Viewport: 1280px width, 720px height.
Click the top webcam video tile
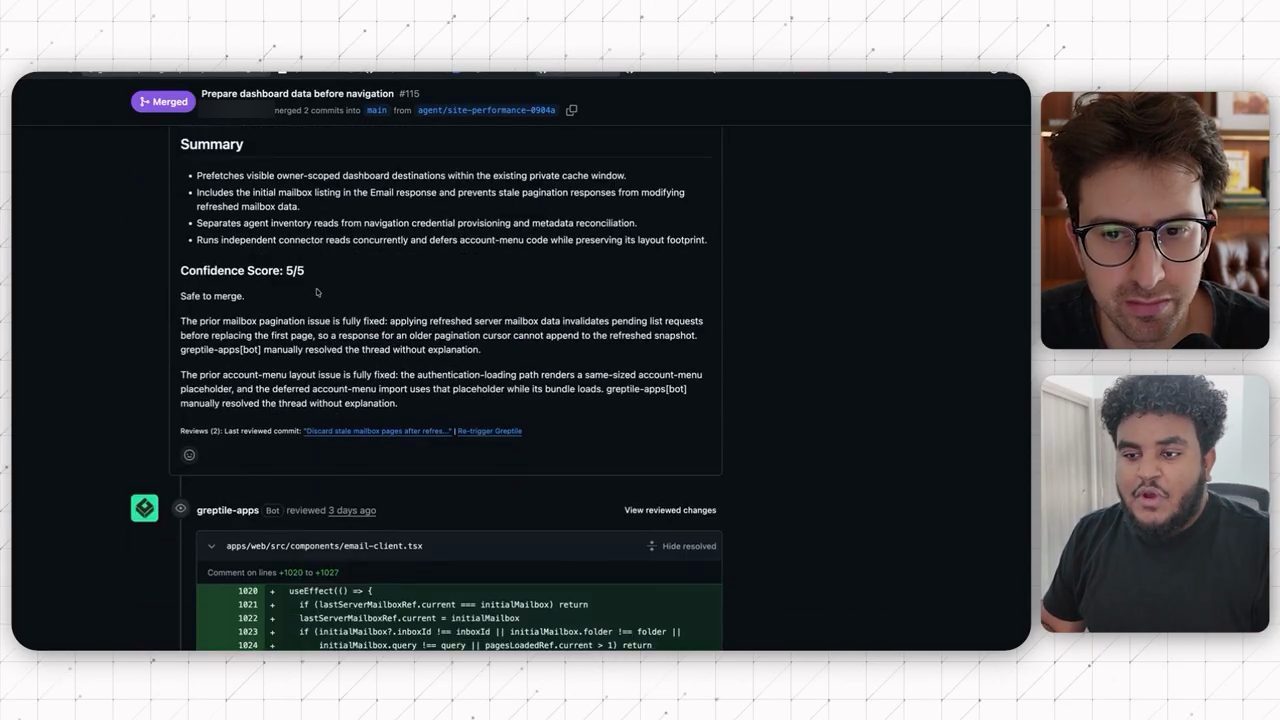click(x=1155, y=221)
